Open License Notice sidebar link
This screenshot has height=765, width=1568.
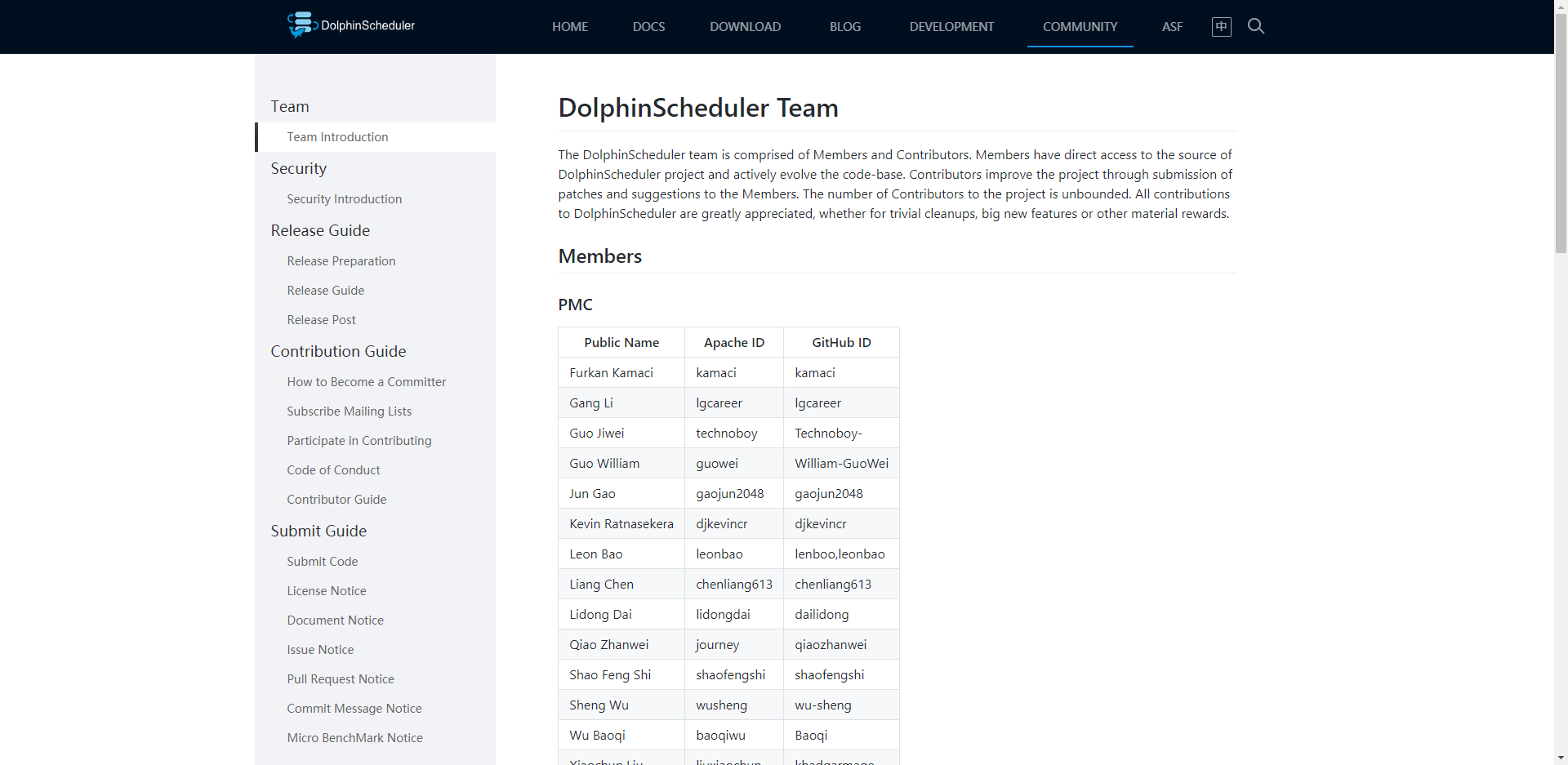pos(326,591)
